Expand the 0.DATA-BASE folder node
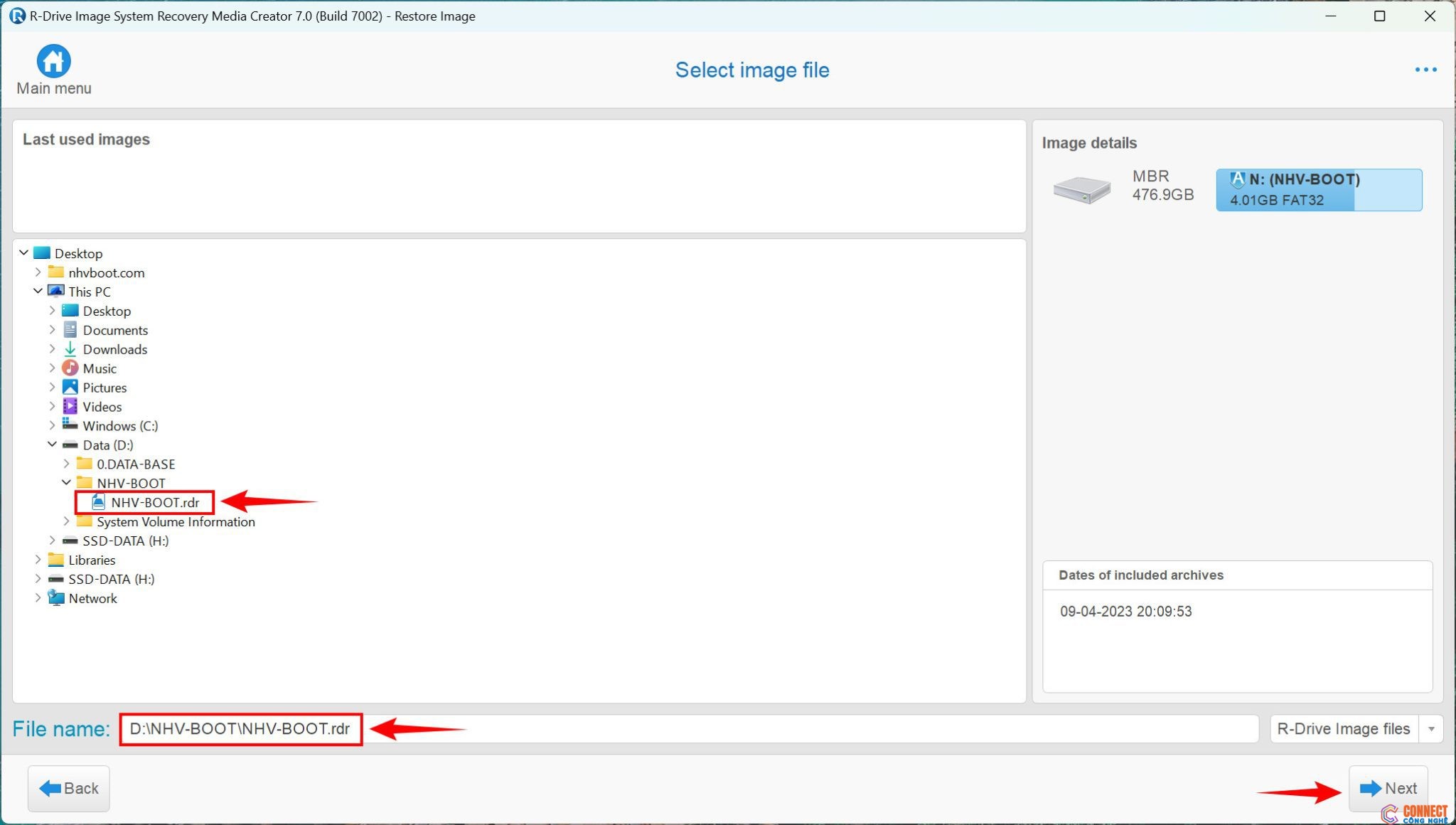Image resolution: width=1456 pixels, height=825 pixels. 66,464
